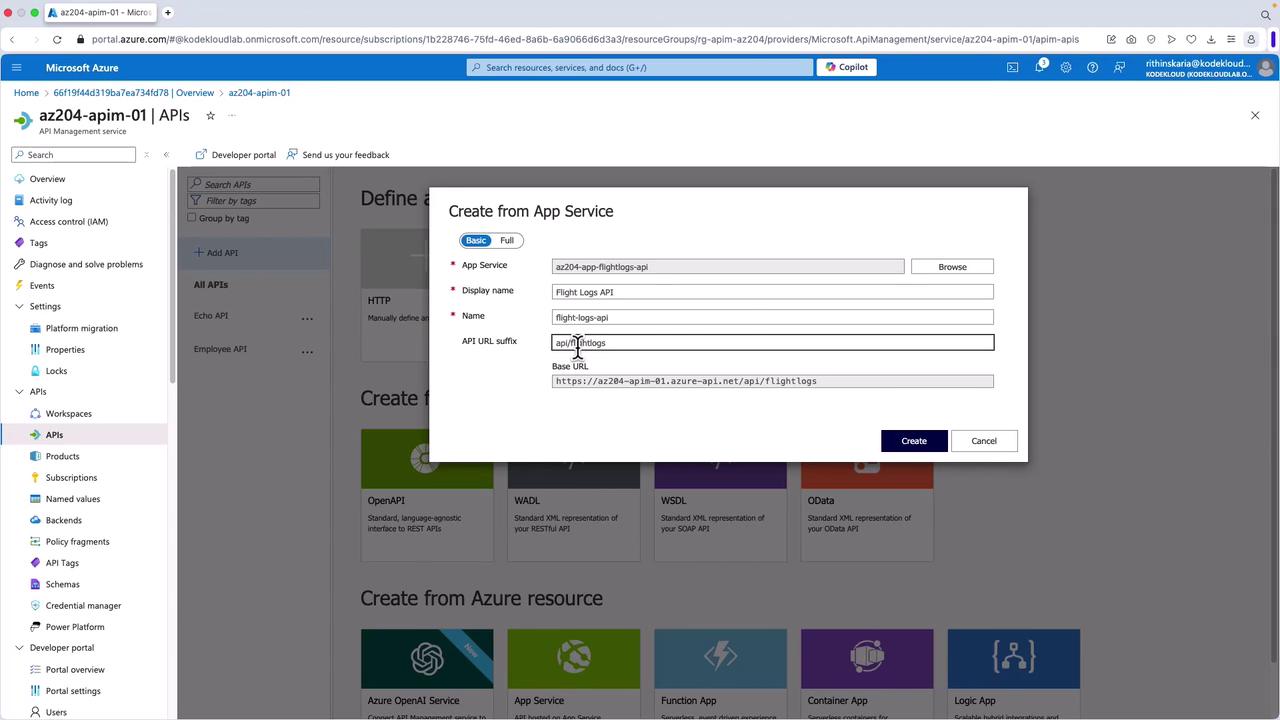This screenshot has height=720, width=1280.
Task: Switch to the Full toggle option
Action: pos(507,240)
